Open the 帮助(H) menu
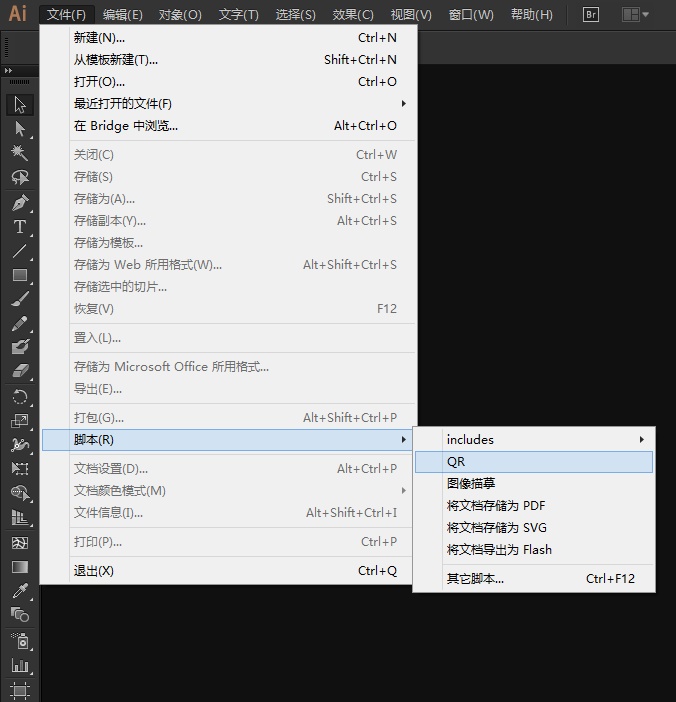This screenshot has height=702, width=676. point(532,15)
